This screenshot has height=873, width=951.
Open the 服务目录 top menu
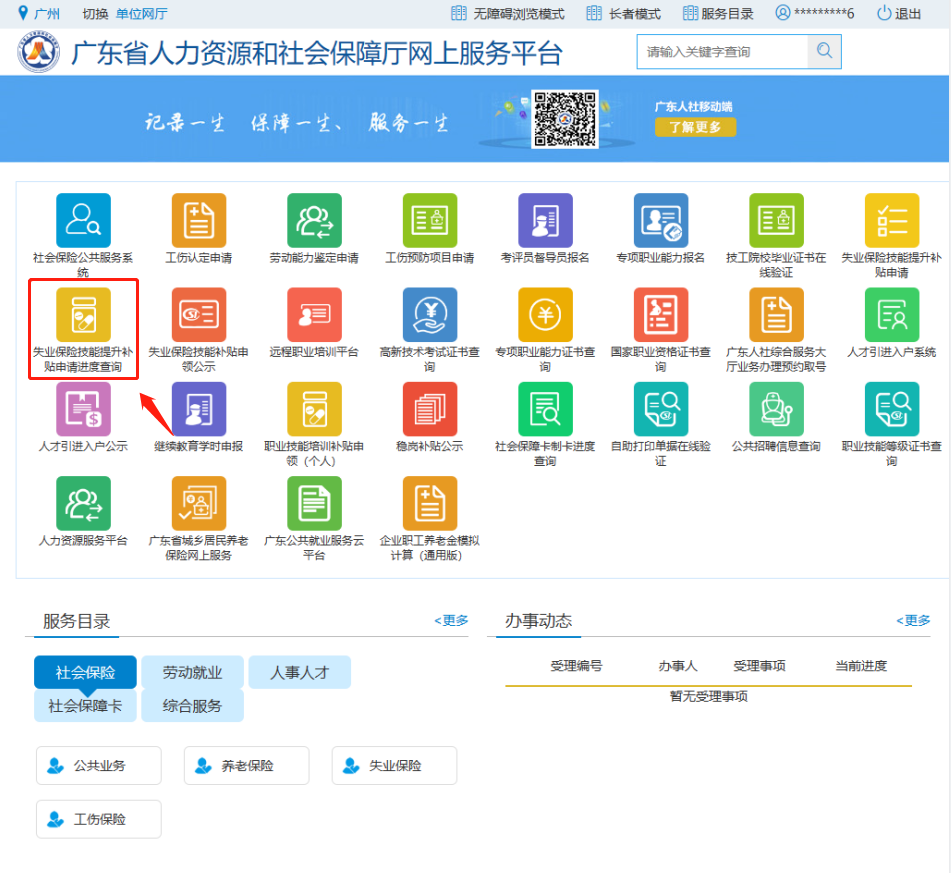(x=718, y=14)
